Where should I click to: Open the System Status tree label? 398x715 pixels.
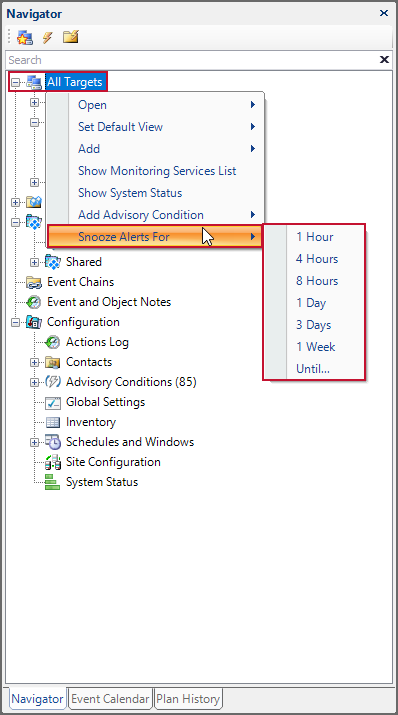pyautogui.click(x=102, y=482)
